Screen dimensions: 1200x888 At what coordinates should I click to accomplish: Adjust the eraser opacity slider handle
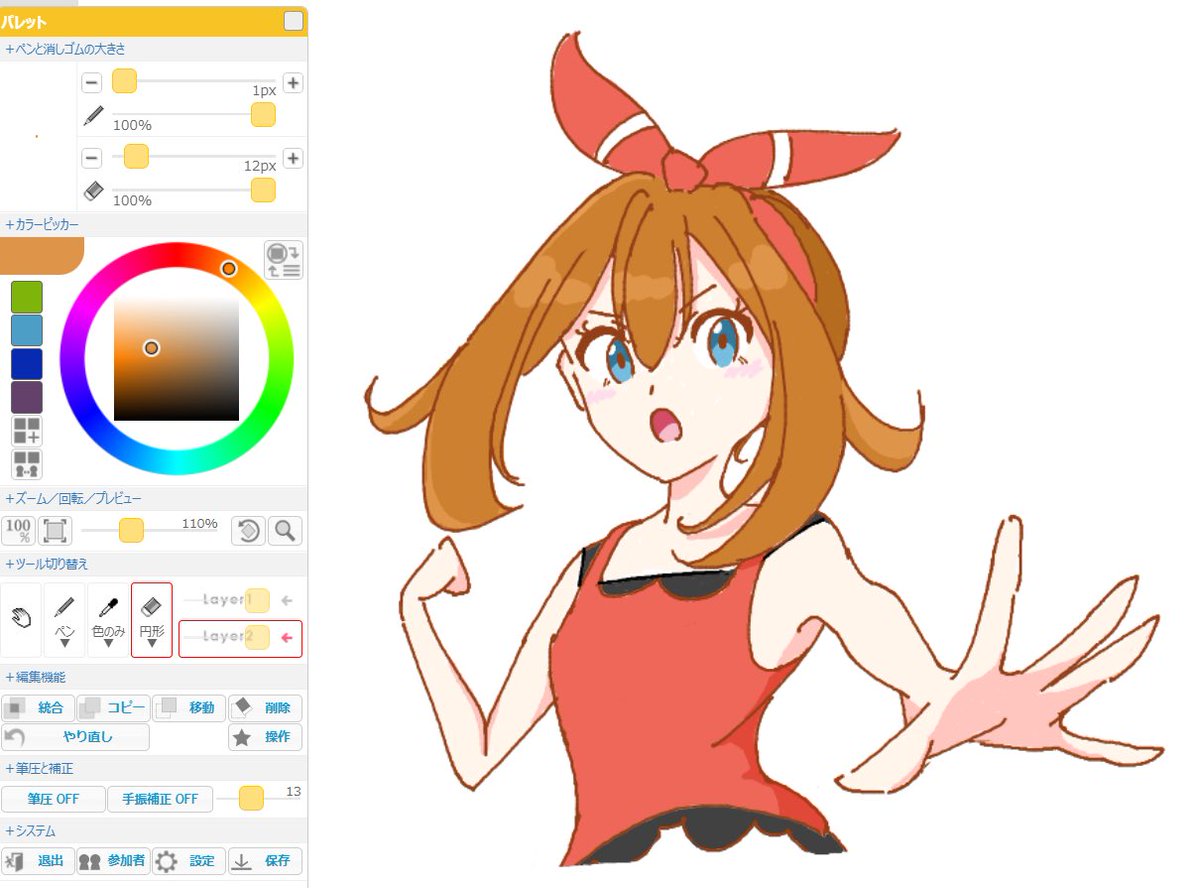click(x=263, y=190)
